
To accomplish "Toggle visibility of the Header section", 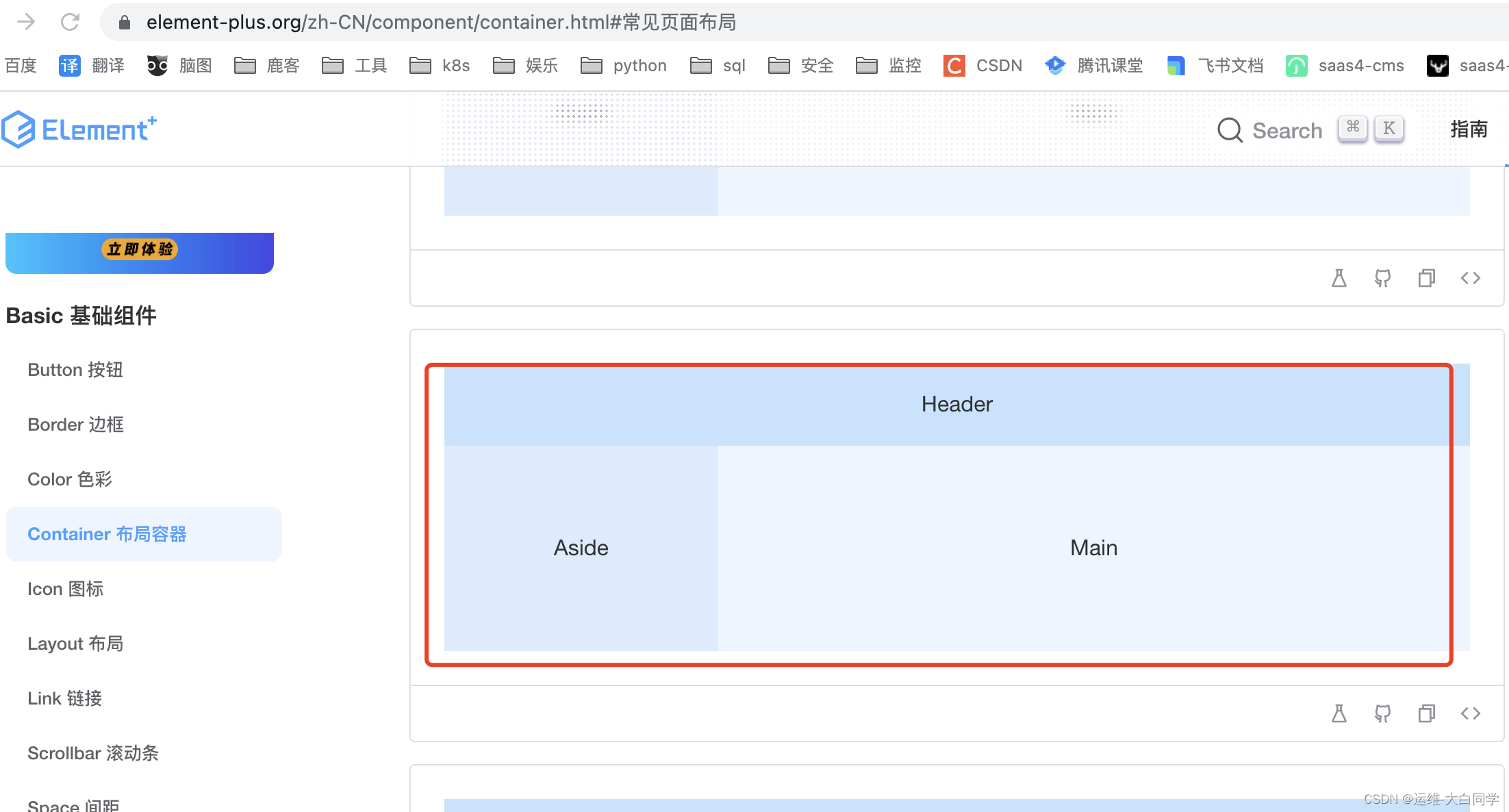I will 955,404.
